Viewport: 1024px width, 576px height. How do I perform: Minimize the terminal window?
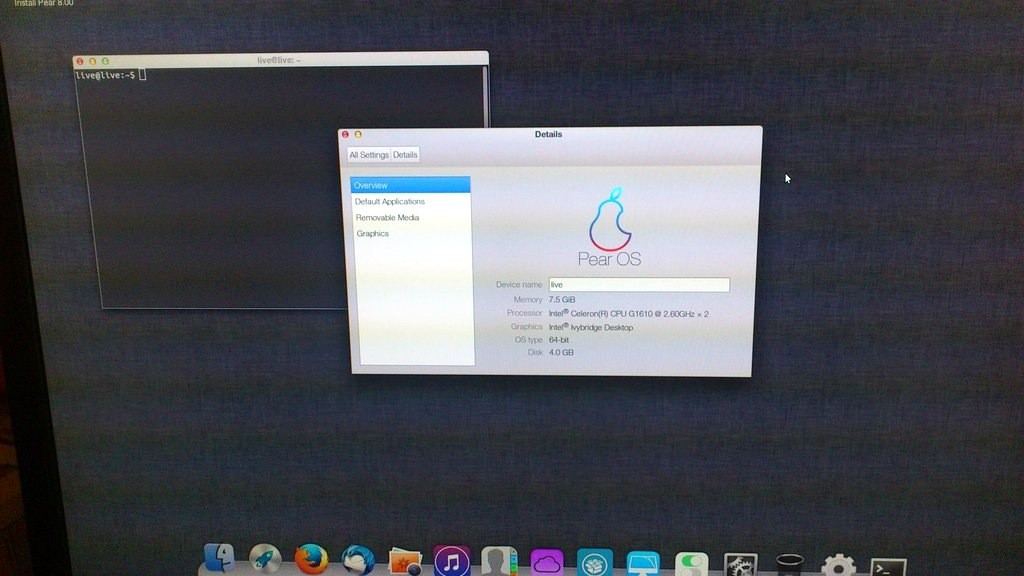click(92, 61)
